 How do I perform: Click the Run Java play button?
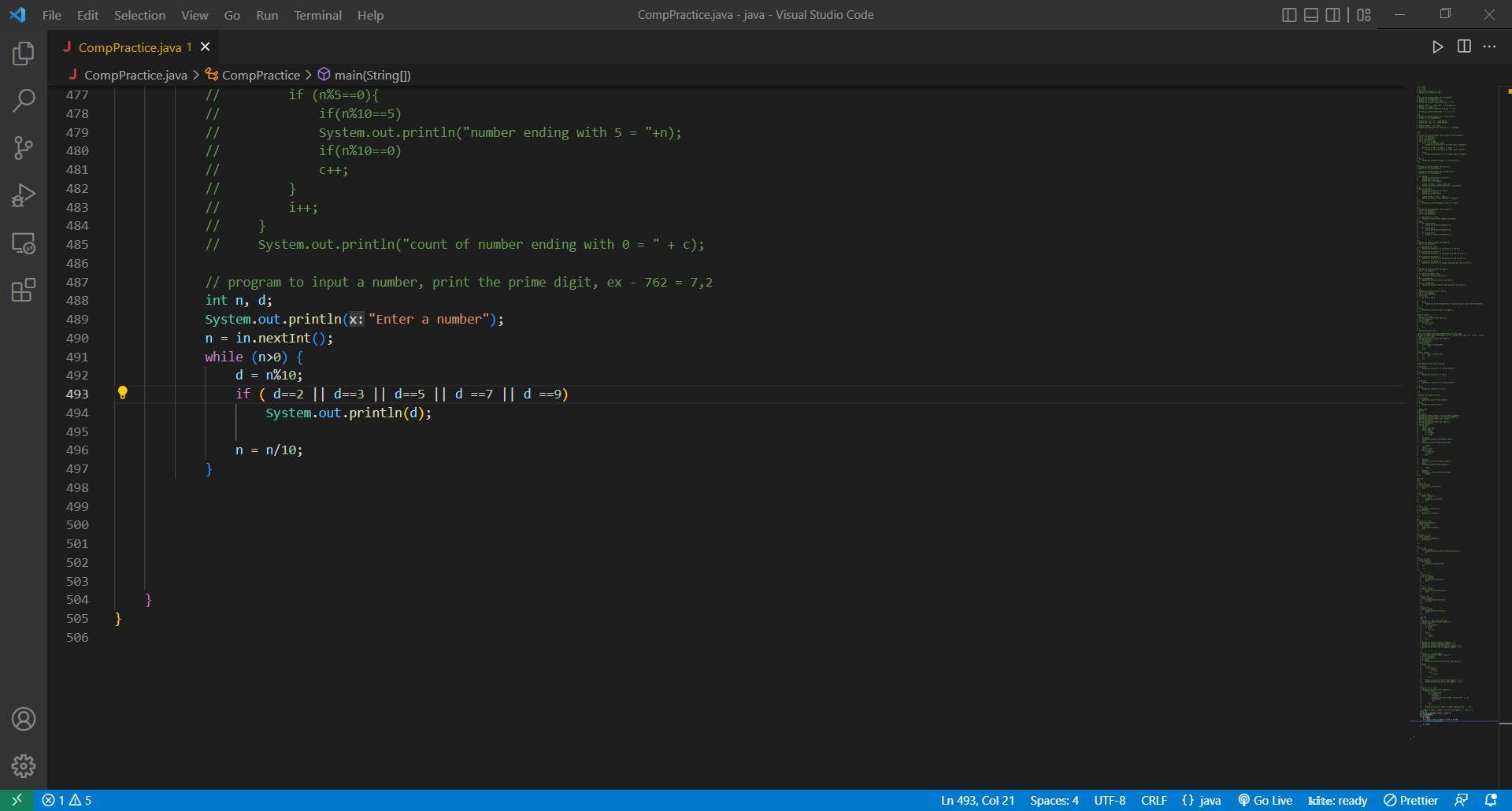[x=1437, y=47]
